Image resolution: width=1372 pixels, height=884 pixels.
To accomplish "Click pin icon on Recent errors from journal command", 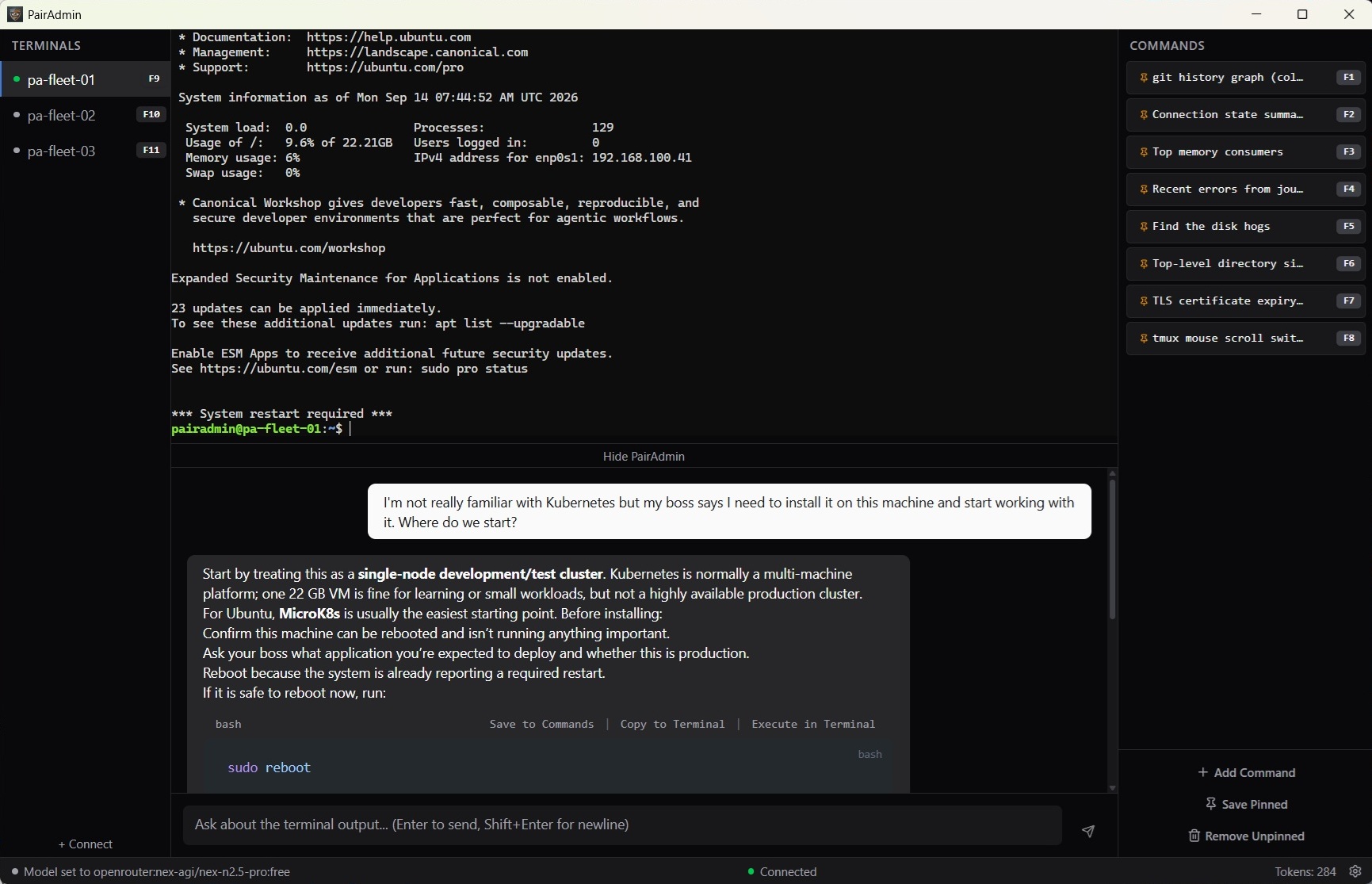I will tap(1144, 189).
